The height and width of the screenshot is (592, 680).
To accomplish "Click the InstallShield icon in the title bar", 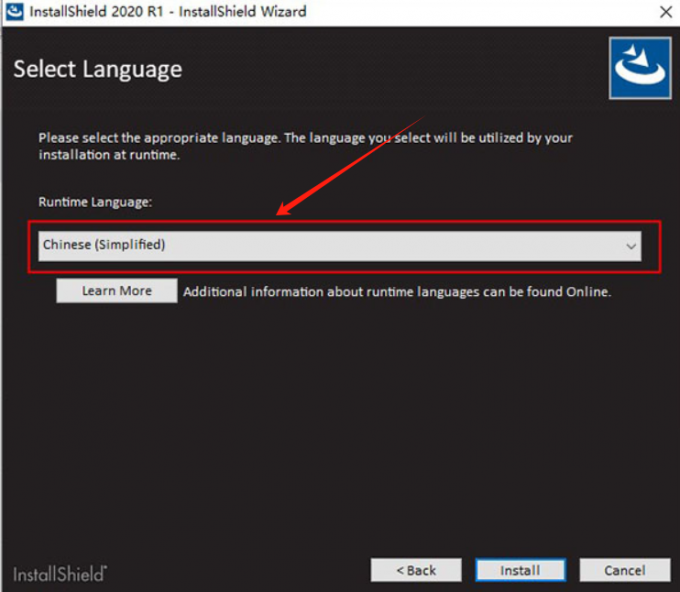I will 16,12.
